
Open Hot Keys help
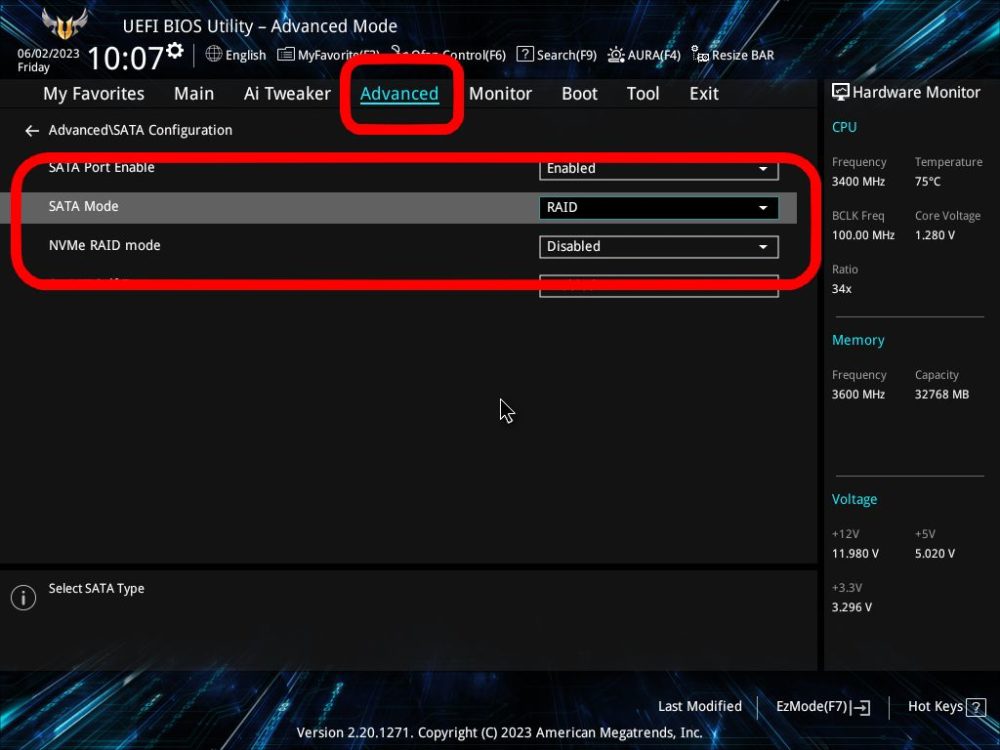click(946, 707)
